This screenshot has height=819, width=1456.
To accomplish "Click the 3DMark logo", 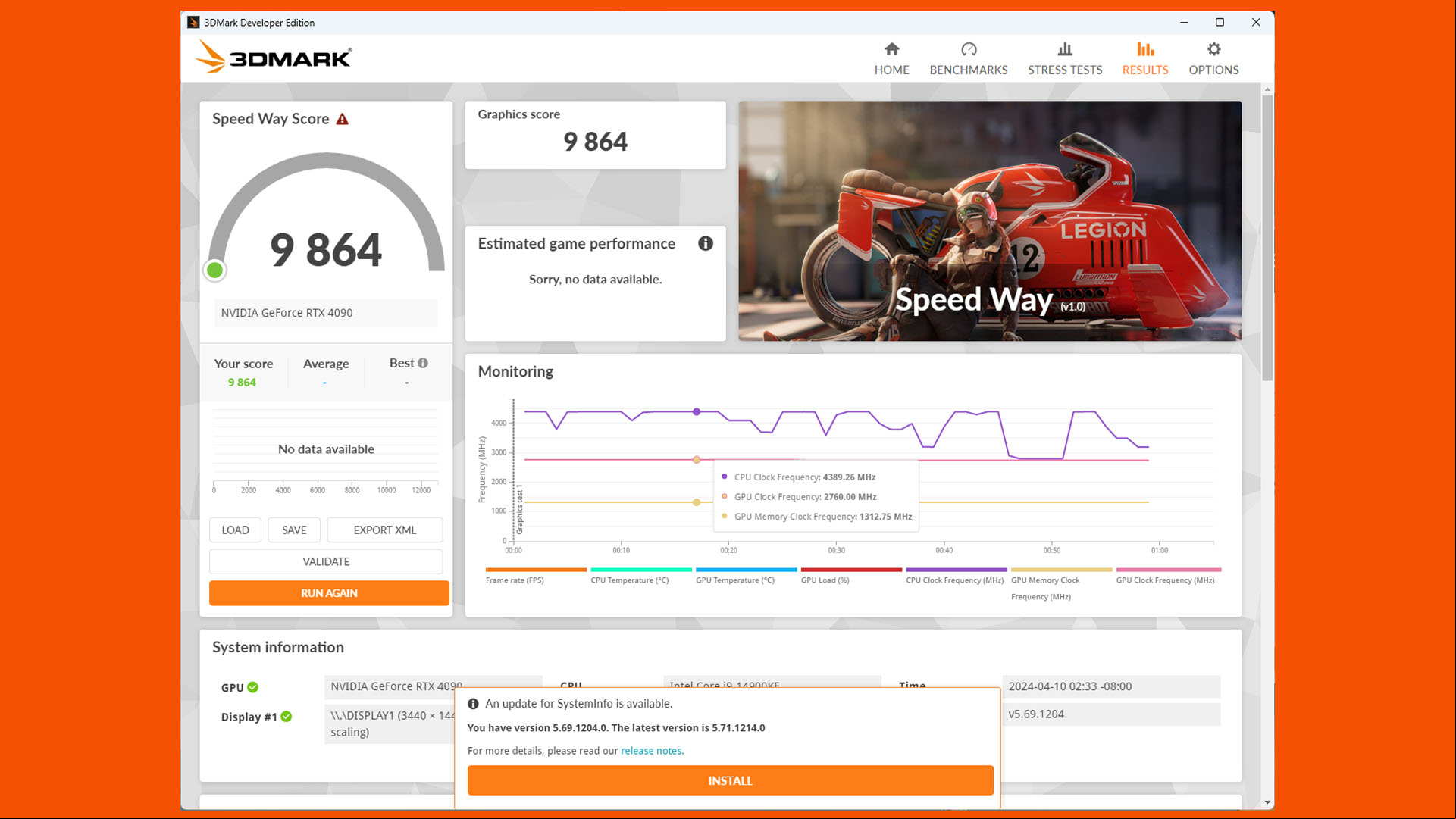I will coord(274,57).
